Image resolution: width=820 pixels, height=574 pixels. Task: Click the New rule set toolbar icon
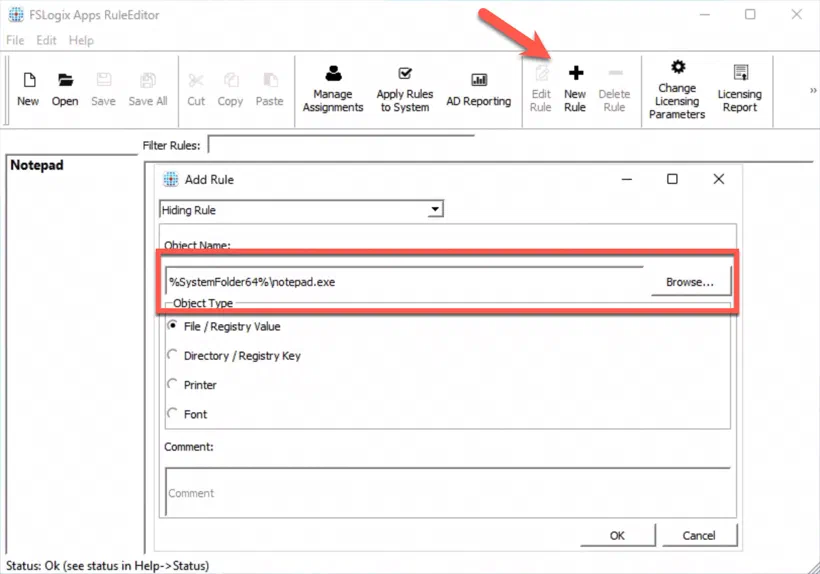coord(29,80)
